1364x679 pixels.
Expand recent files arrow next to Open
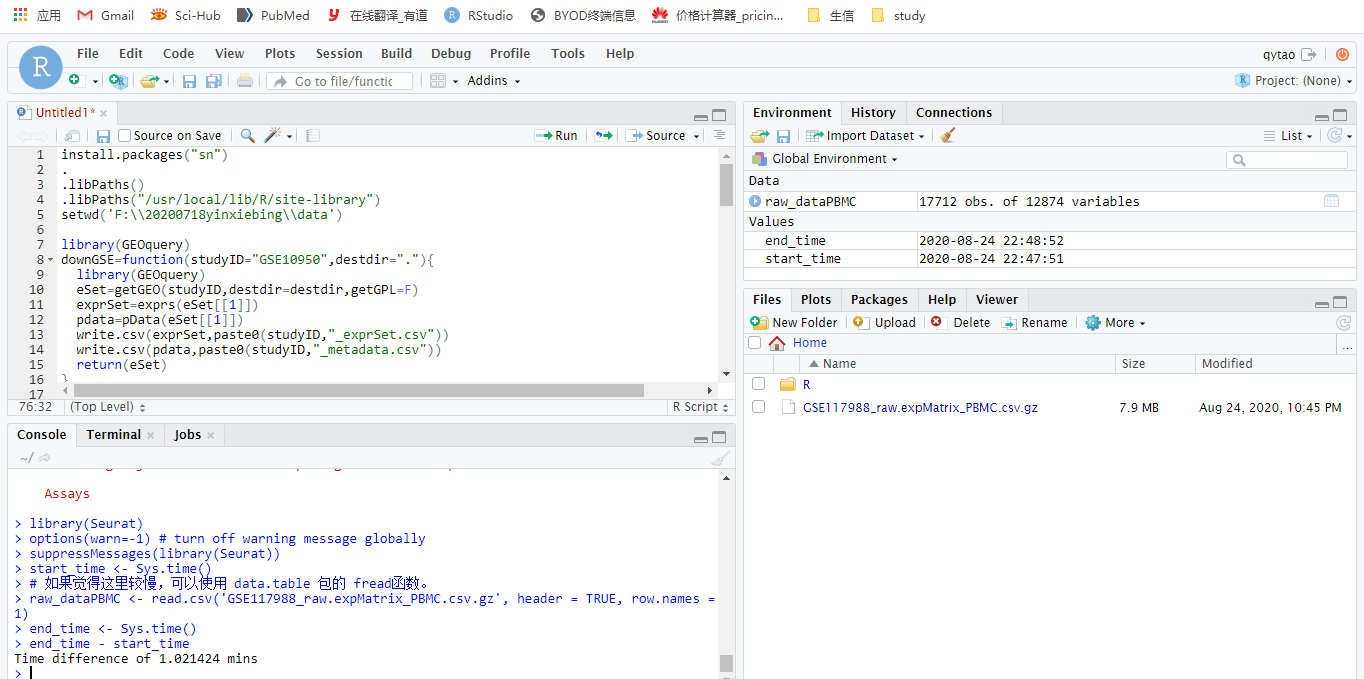point(167,81)
